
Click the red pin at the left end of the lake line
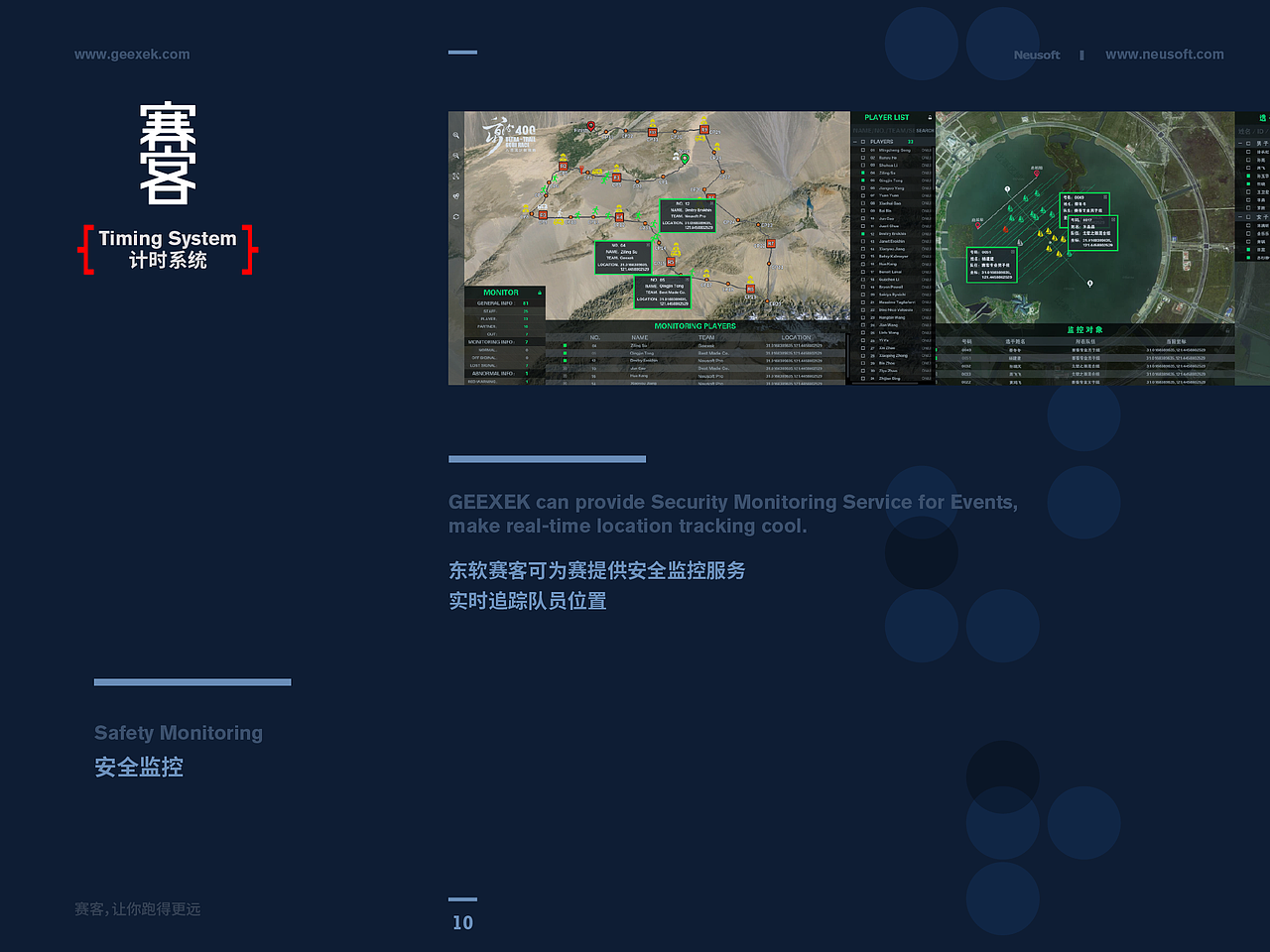tap(977, 225)
